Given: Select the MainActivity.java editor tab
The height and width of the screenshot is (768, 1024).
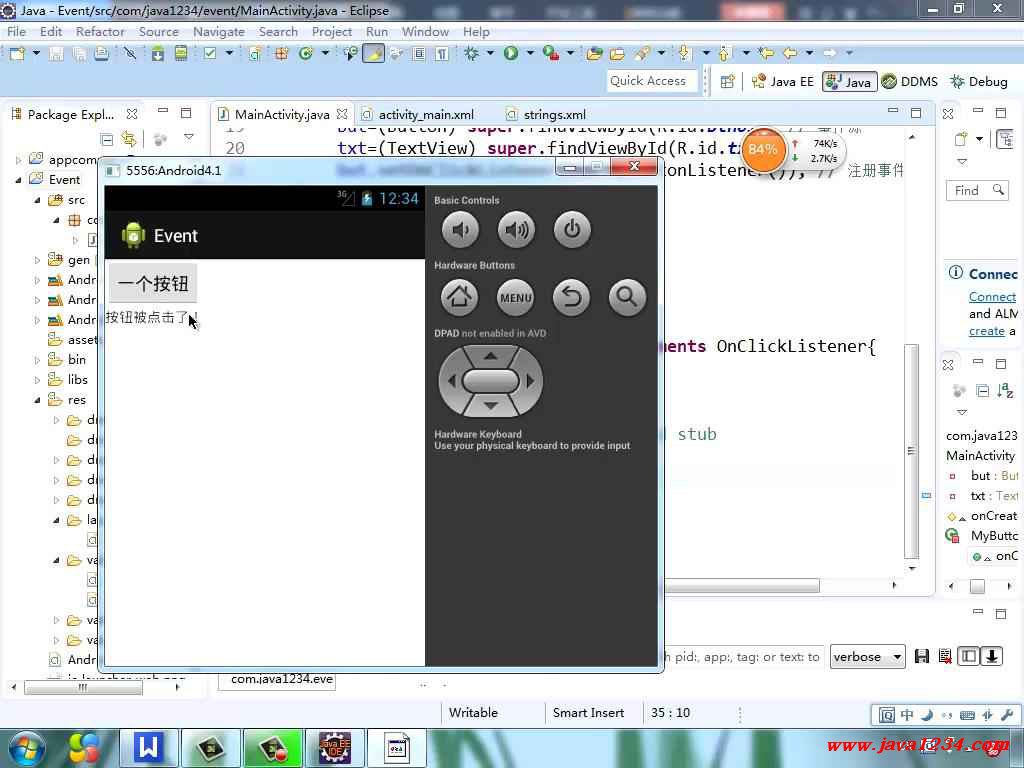Looking at the screenshot, I should pos(281,114).
